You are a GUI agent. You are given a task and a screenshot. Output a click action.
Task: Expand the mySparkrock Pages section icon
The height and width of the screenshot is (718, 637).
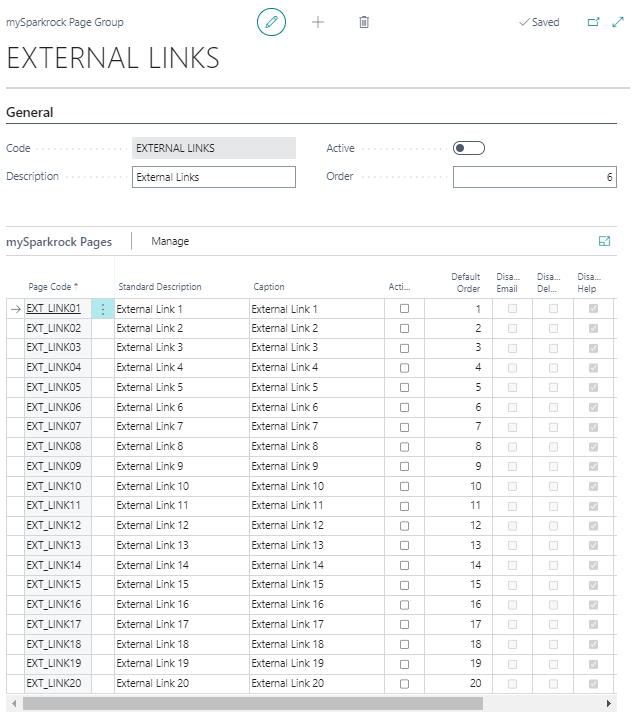tap(604, 241)
